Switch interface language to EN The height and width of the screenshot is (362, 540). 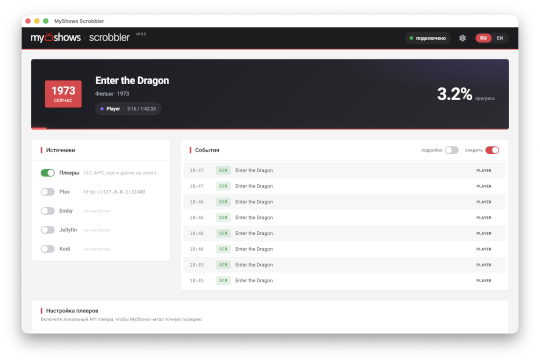[x=500, y=38]
